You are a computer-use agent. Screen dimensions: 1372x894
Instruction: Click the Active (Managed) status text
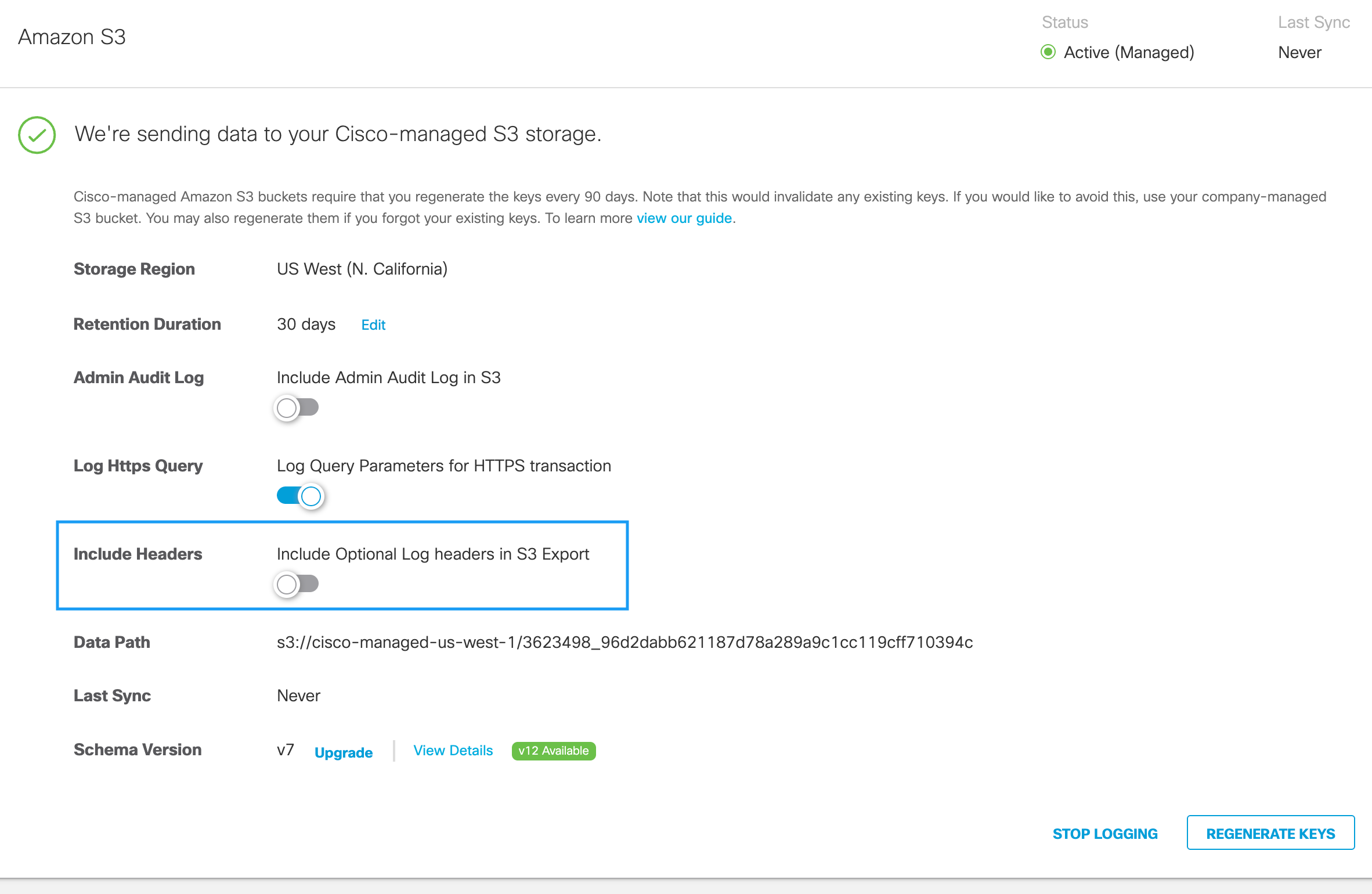1128,52
